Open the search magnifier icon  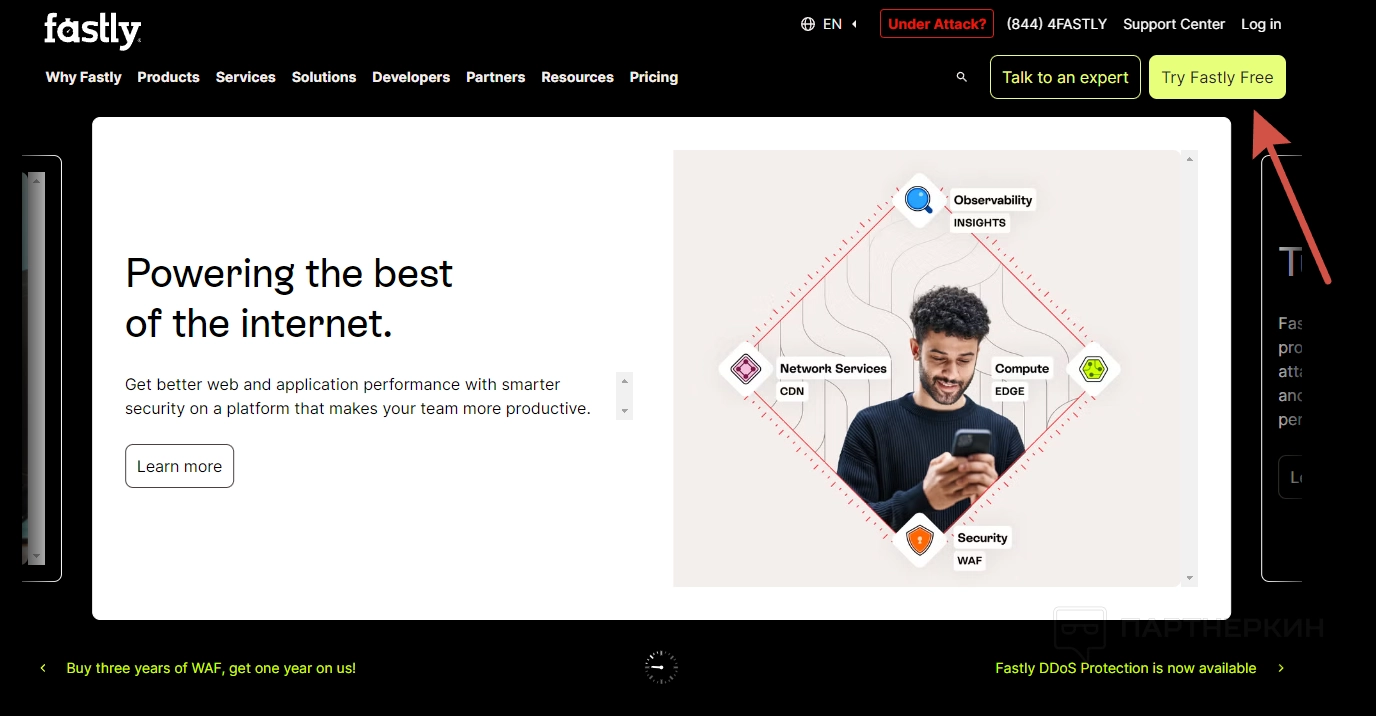(x=962, y=77)
